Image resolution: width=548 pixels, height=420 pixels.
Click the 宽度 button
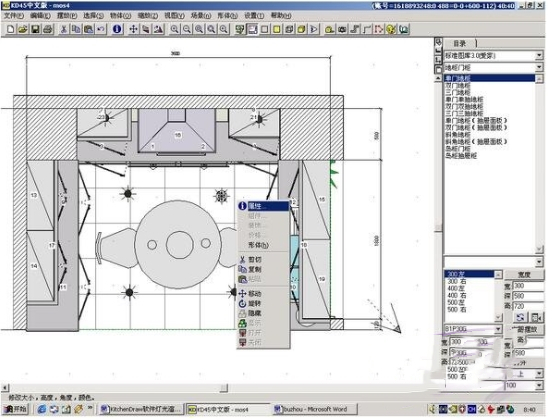[523, 275]
